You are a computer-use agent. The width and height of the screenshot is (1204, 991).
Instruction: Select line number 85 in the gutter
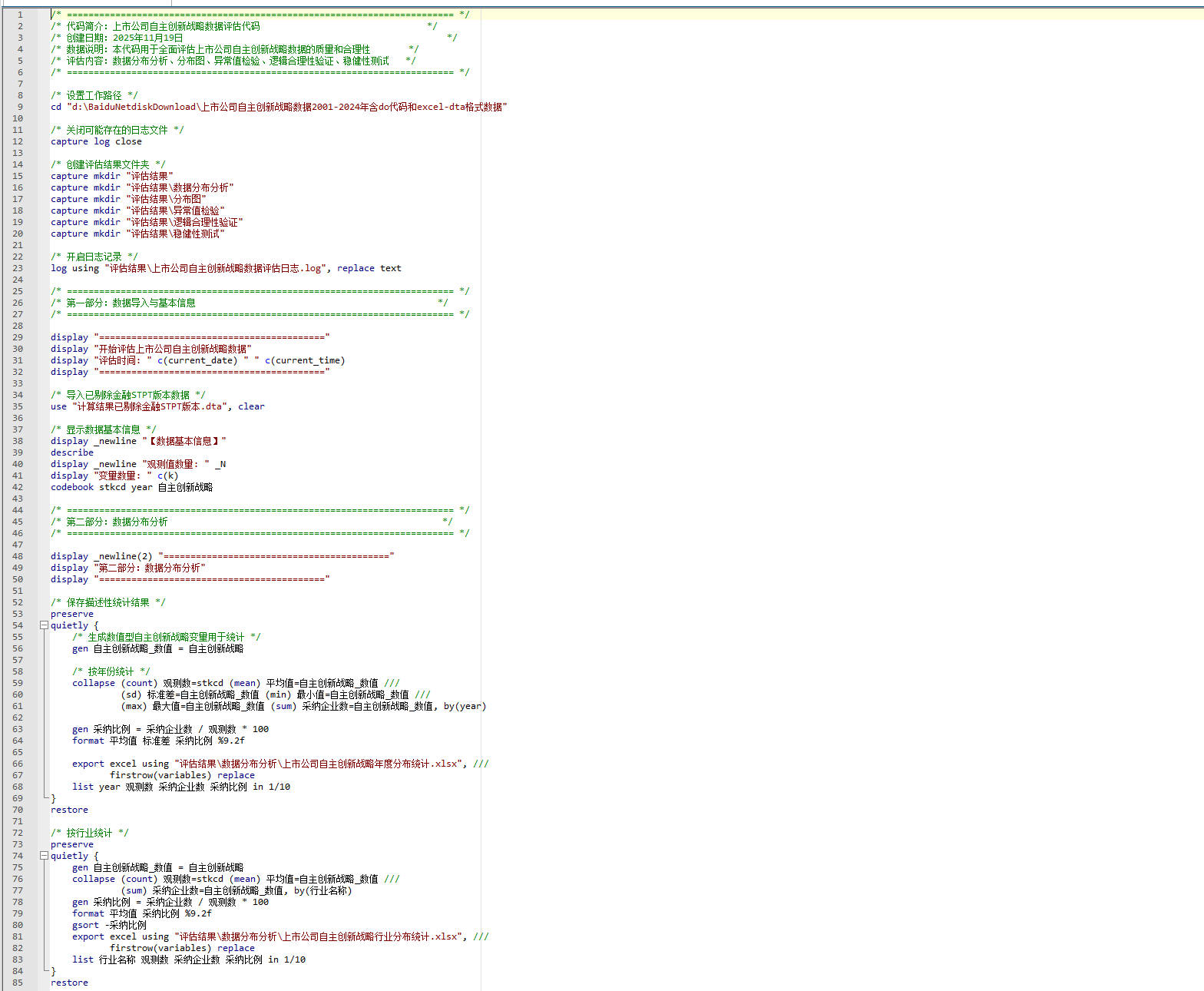pyautogui.click(x=18, y=983)
